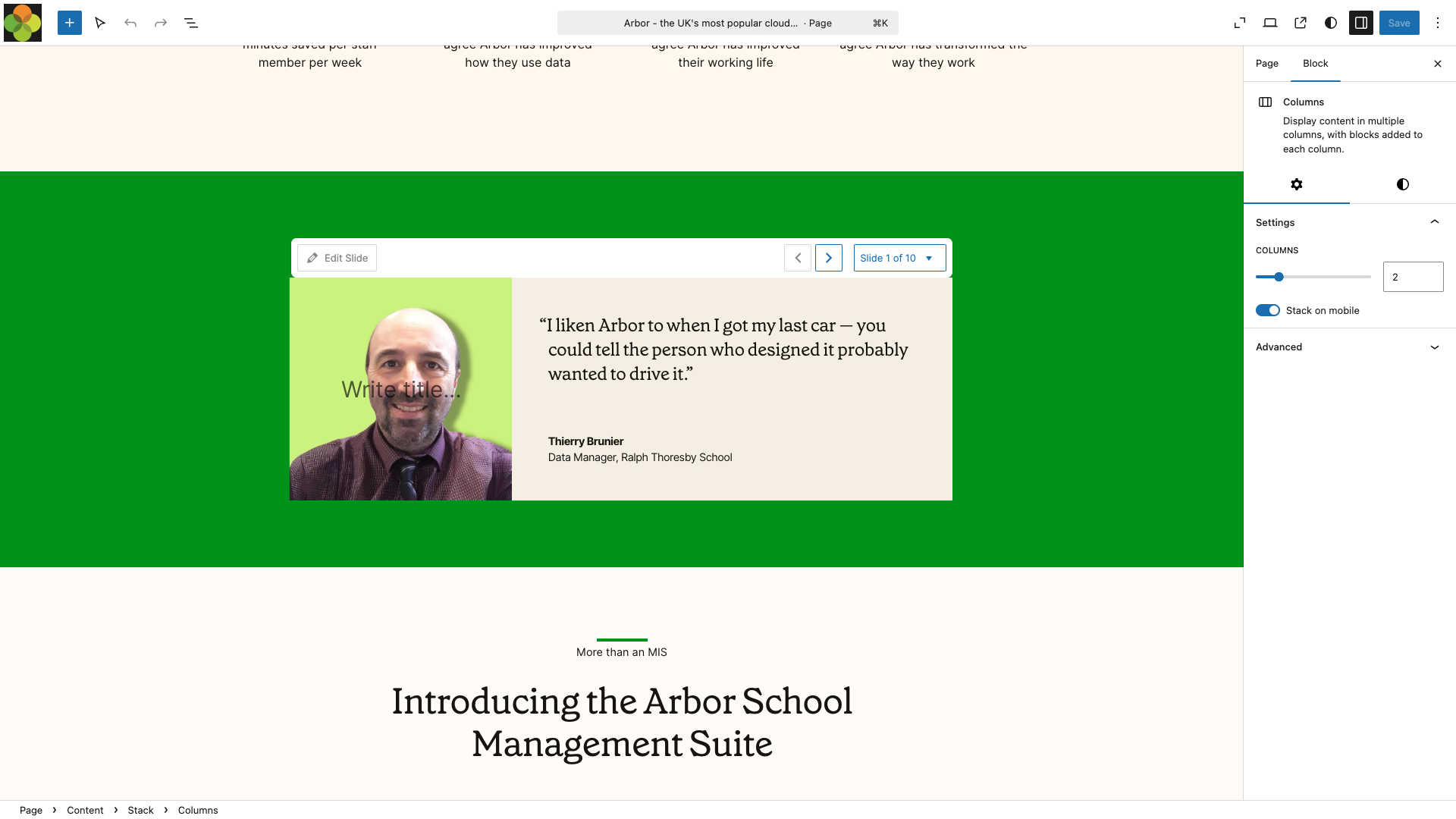Open the command palette page title bar
The height and width of the screenshot is (819, 1456).
point(728,23)
